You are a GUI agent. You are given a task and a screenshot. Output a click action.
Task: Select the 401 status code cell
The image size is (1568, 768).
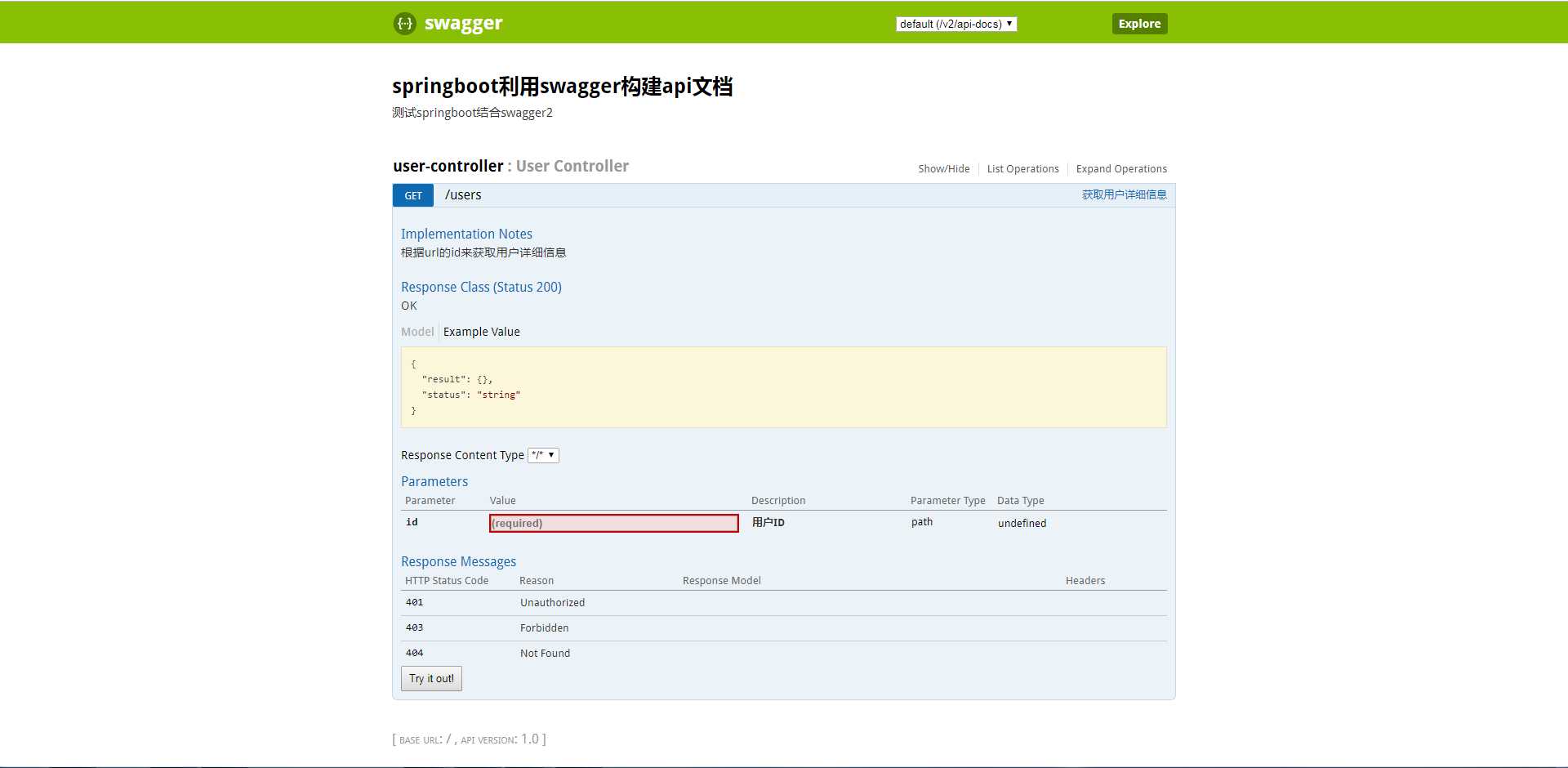(x=414, y=602)
